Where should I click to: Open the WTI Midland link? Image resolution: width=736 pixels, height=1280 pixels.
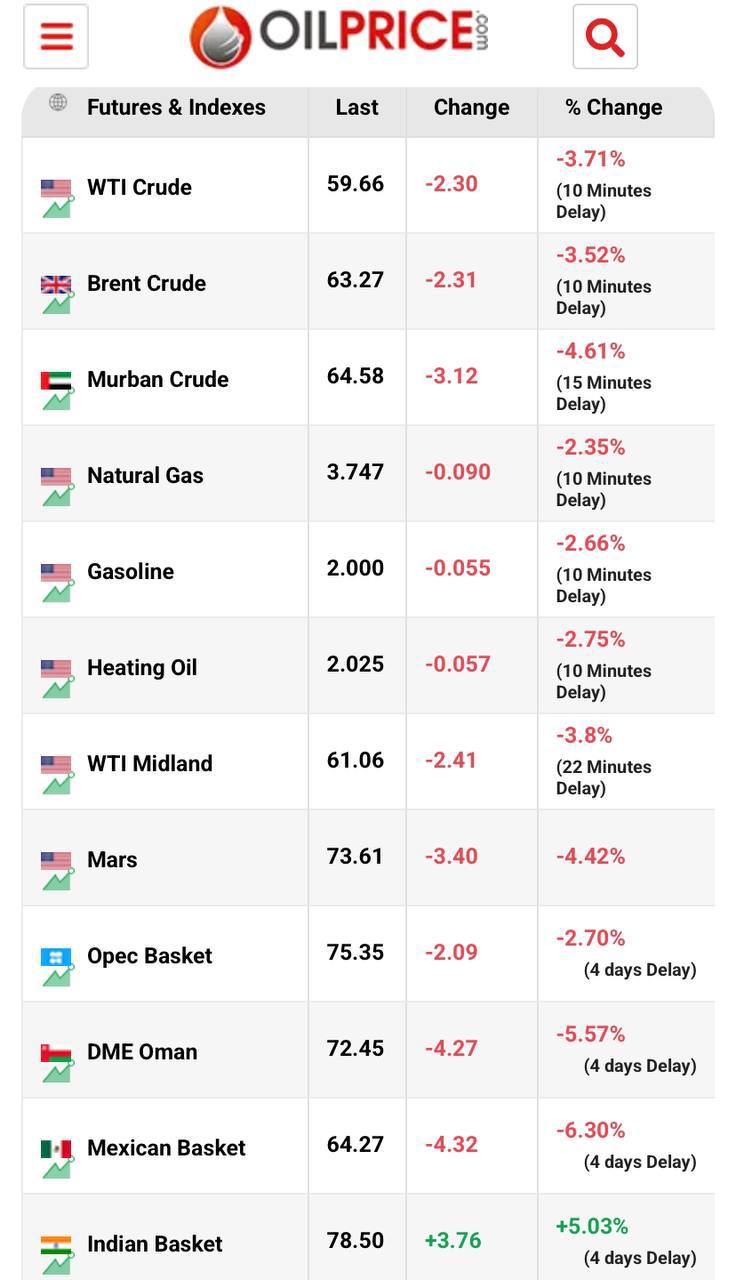150,763
